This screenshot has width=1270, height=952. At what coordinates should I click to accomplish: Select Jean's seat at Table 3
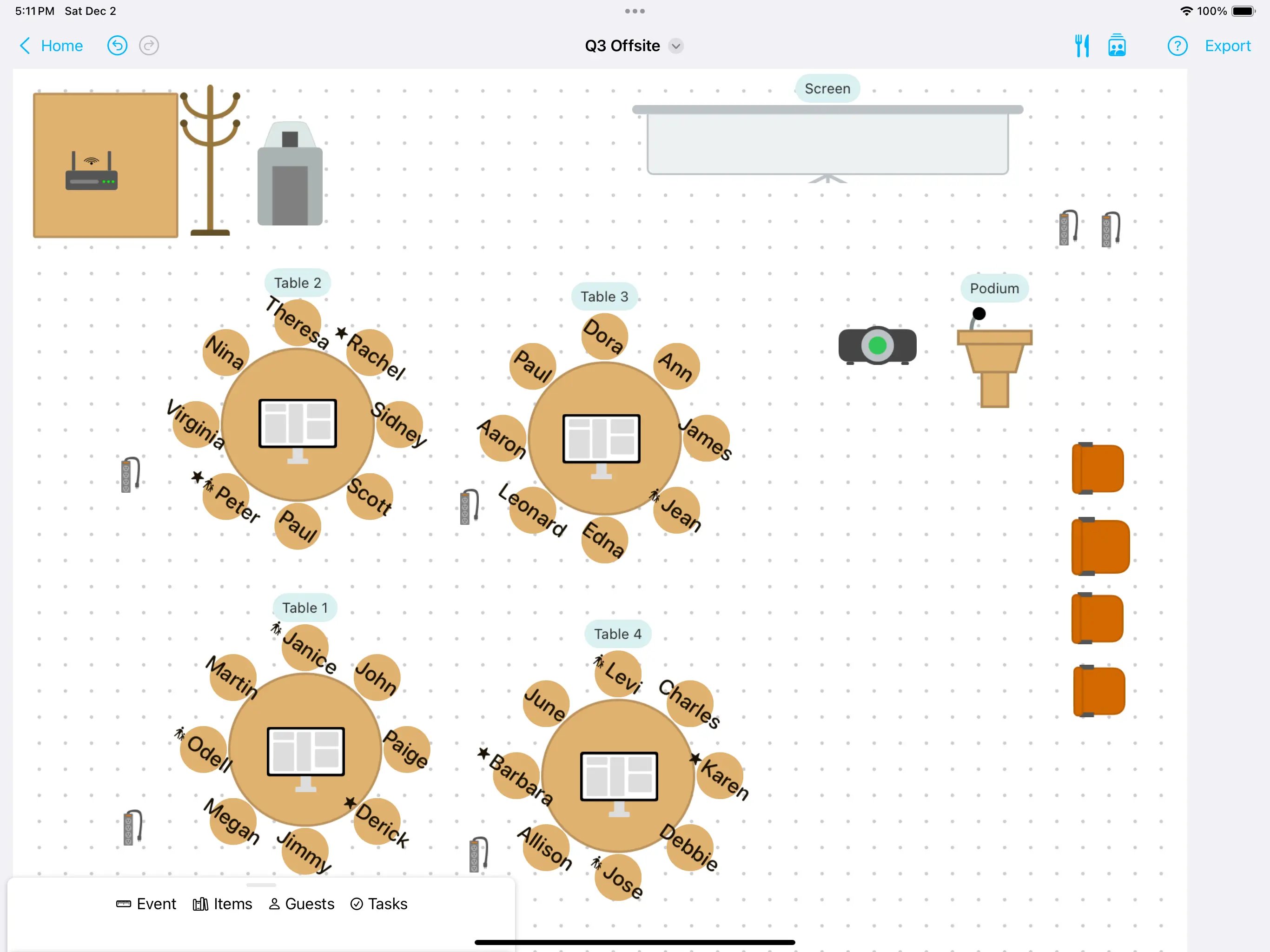pyautogui.click(x=676, y=510)
